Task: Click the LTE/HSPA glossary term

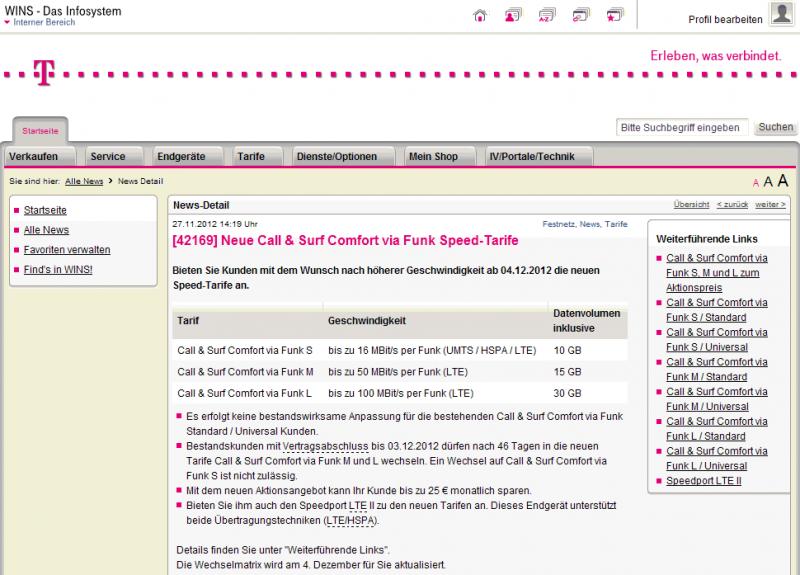Action: pyautogui.click(x=351, y=521)
